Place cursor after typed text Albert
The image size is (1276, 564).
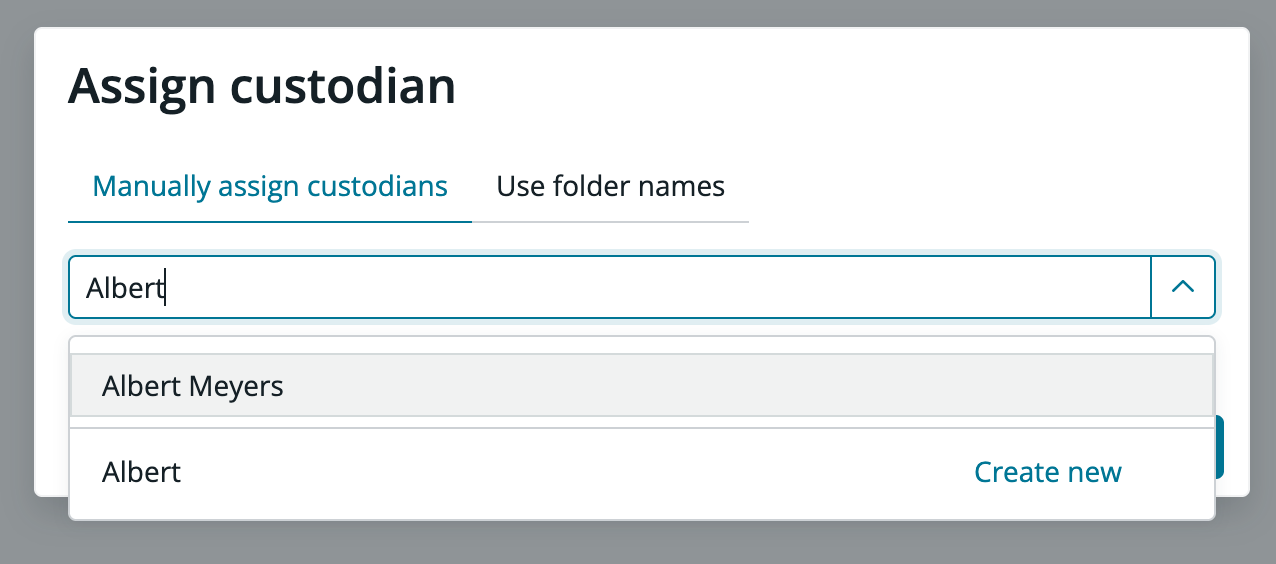tap(165, 288)
